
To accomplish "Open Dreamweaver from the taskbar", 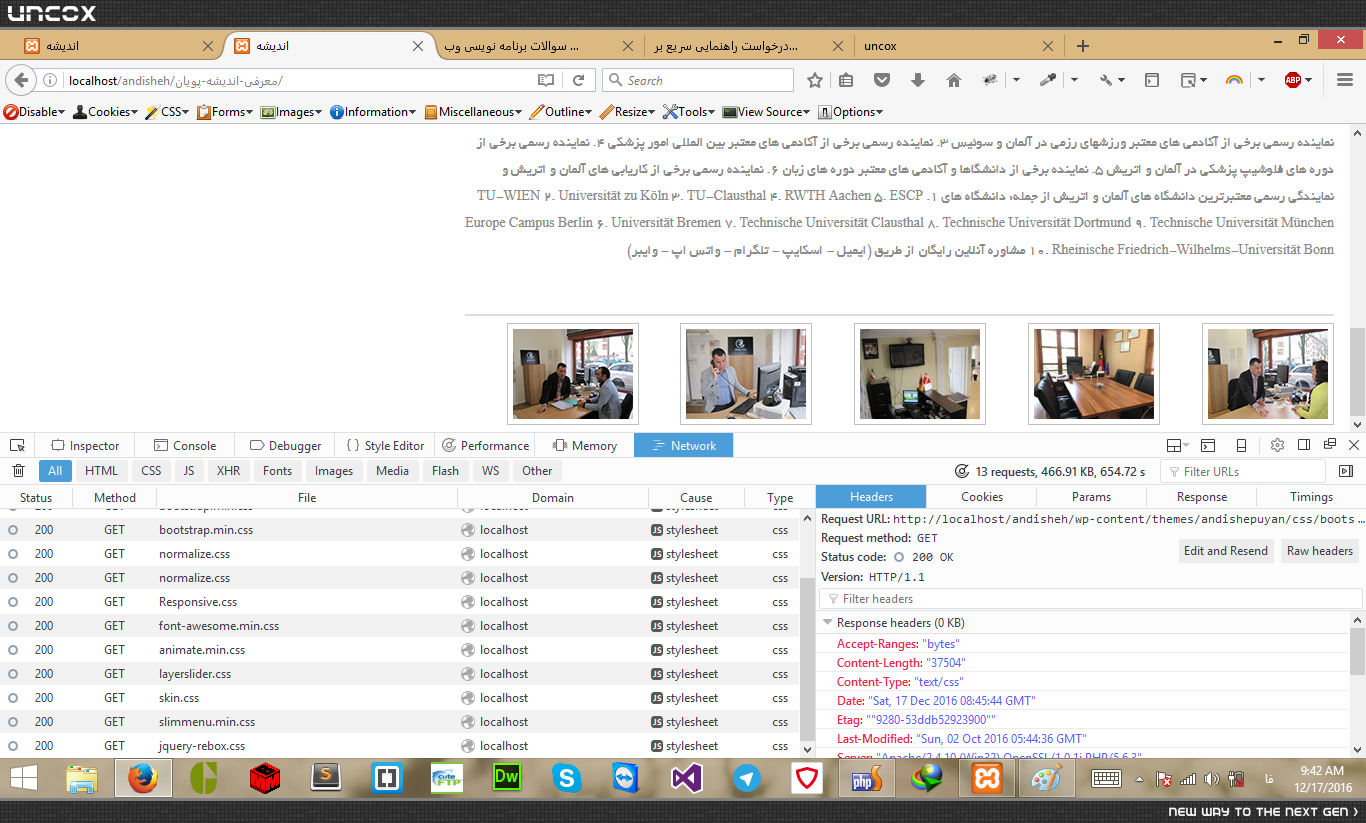I will pos(507,778).
